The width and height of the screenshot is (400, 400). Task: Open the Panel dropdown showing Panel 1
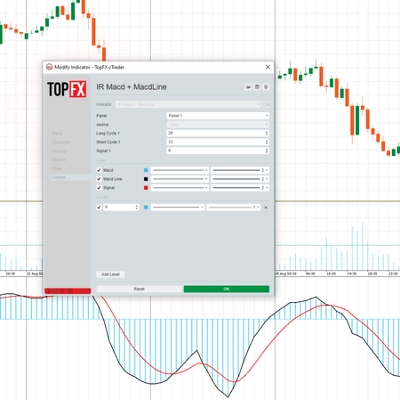click(218, 116)
